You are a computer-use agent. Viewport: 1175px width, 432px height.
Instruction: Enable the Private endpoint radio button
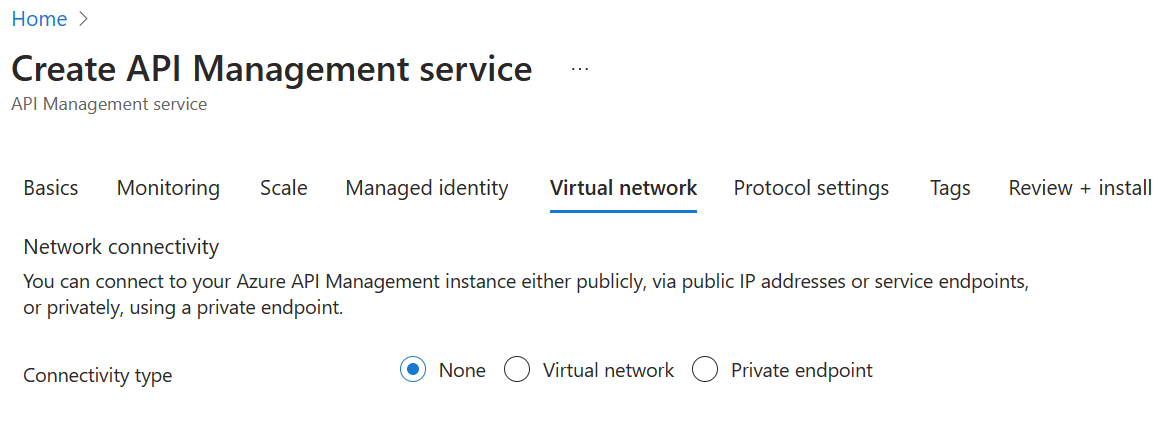(705, 370)
